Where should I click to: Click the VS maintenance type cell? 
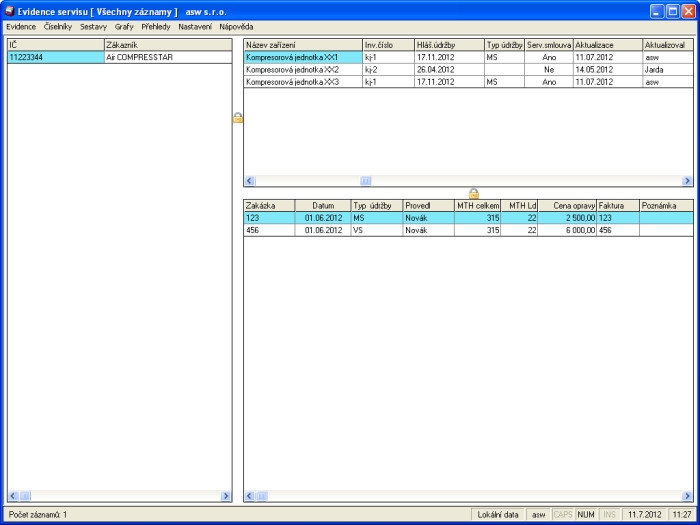point(377,230)
